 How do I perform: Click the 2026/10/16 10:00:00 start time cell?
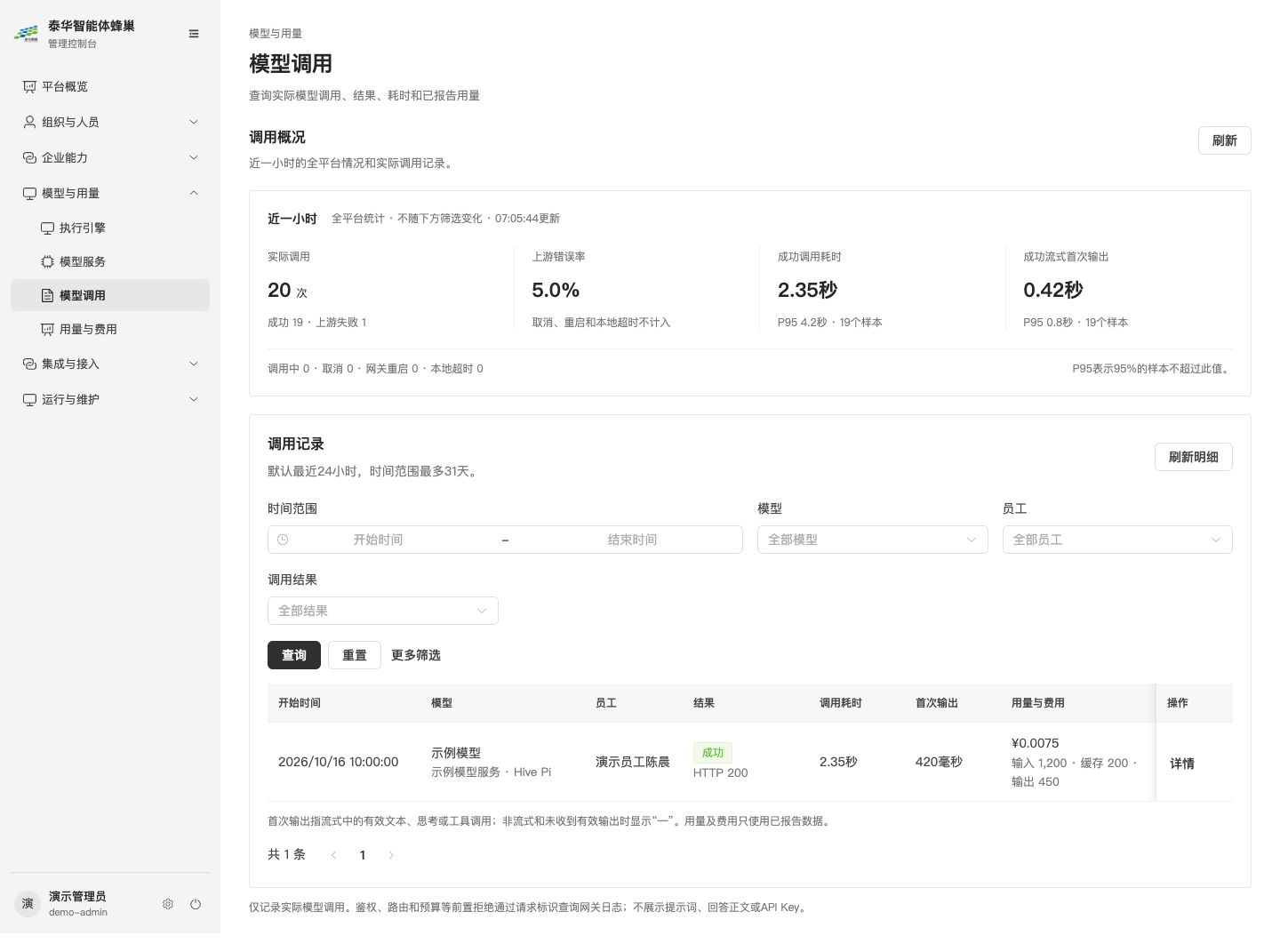(x=339, y=762)
